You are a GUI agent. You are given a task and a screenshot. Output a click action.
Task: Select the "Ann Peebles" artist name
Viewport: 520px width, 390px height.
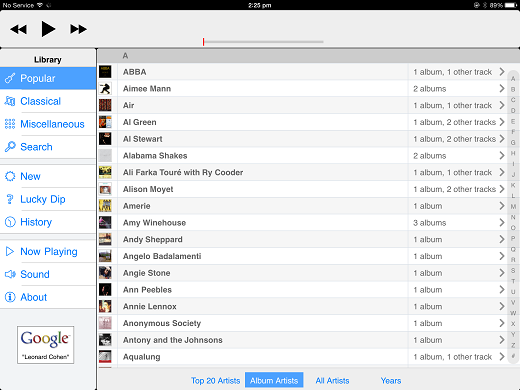(x=147, y=290)
